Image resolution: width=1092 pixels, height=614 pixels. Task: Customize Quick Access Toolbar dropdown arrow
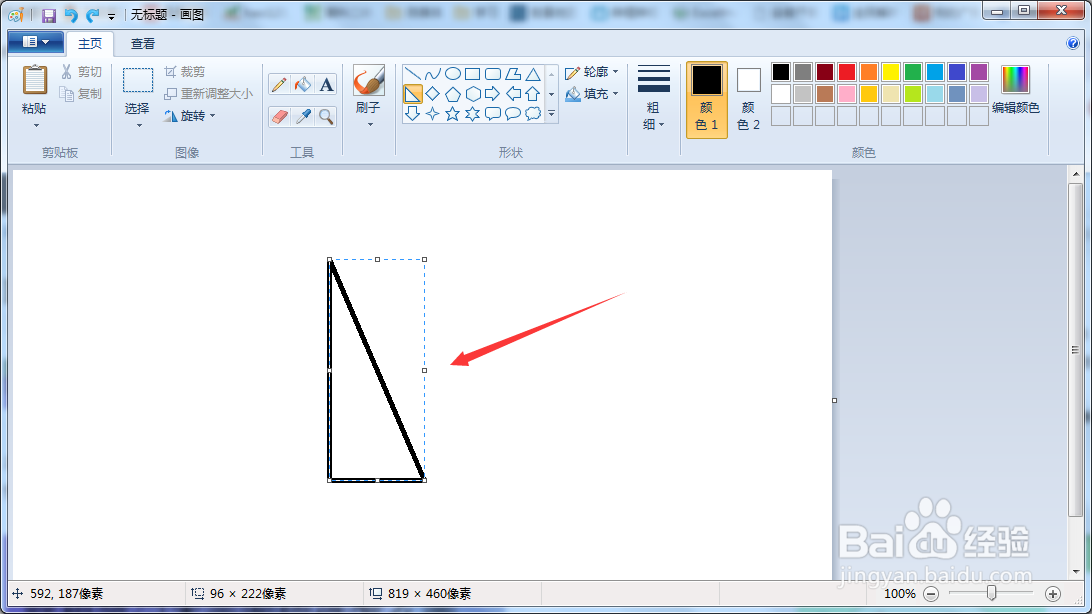[111, 16]
